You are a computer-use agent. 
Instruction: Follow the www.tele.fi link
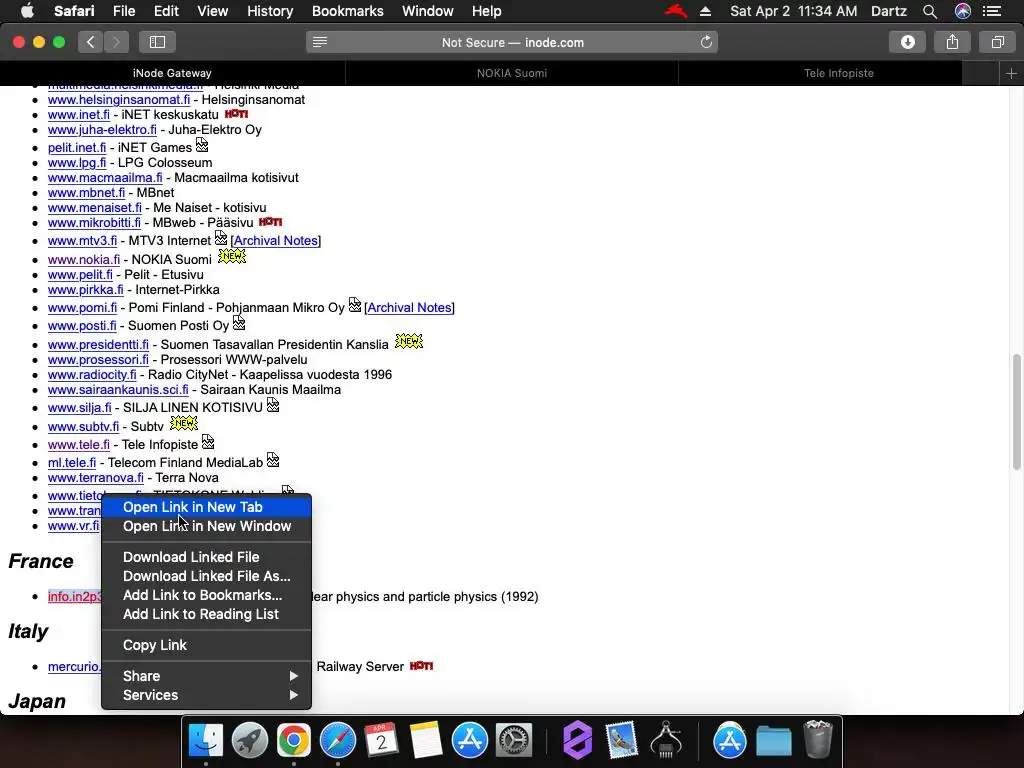(78, 445)
